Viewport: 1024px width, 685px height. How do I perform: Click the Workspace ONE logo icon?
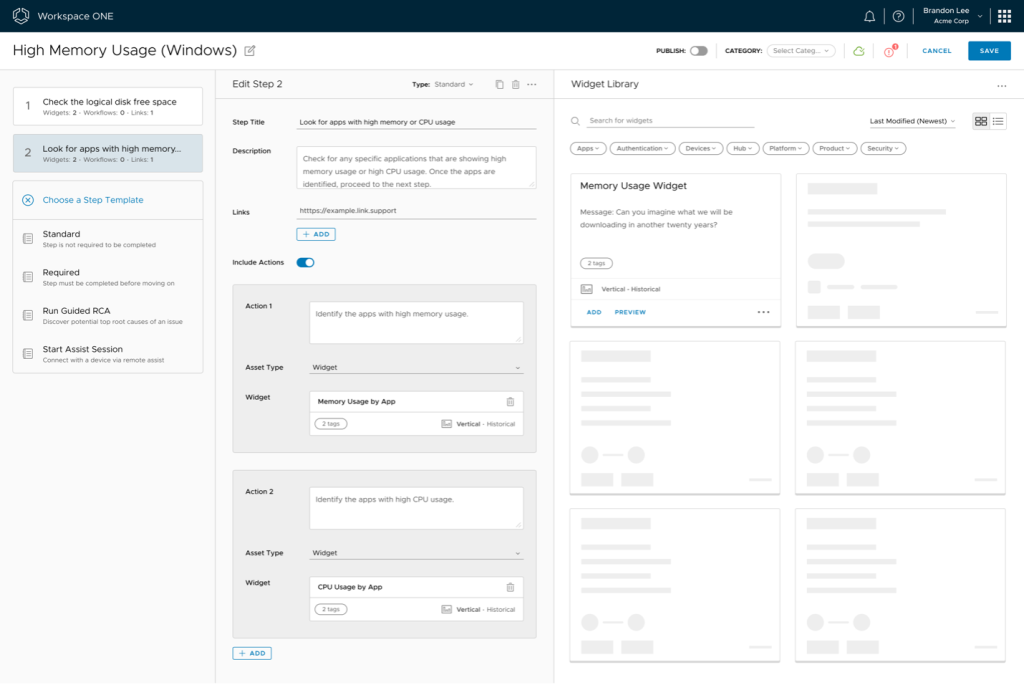point(21,16)
